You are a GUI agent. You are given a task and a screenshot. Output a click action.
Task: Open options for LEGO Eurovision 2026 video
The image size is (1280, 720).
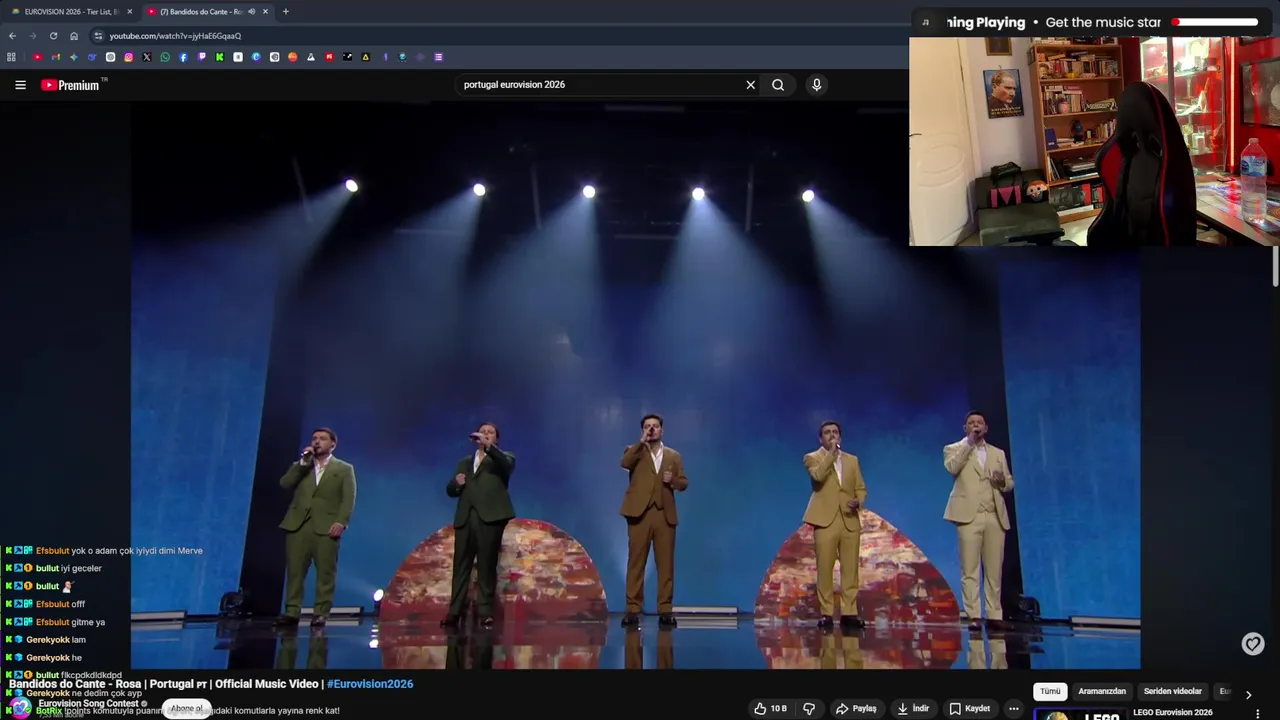tap(1258, 714)
